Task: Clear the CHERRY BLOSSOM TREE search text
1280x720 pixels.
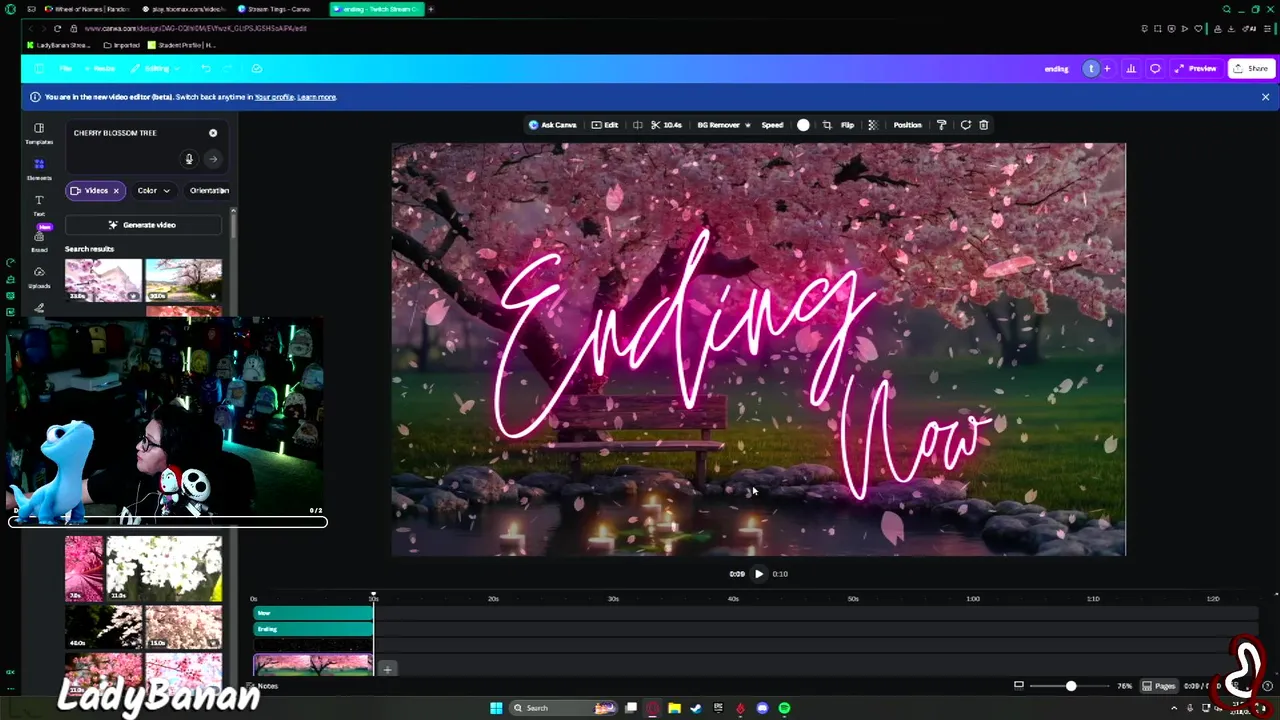Action: click(213, 133)
